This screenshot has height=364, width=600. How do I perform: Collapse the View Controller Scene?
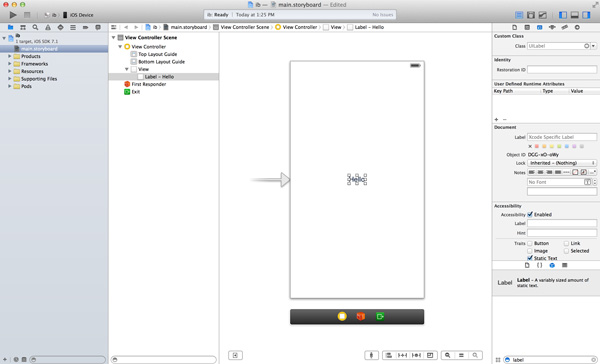click(x=114, y=38)
